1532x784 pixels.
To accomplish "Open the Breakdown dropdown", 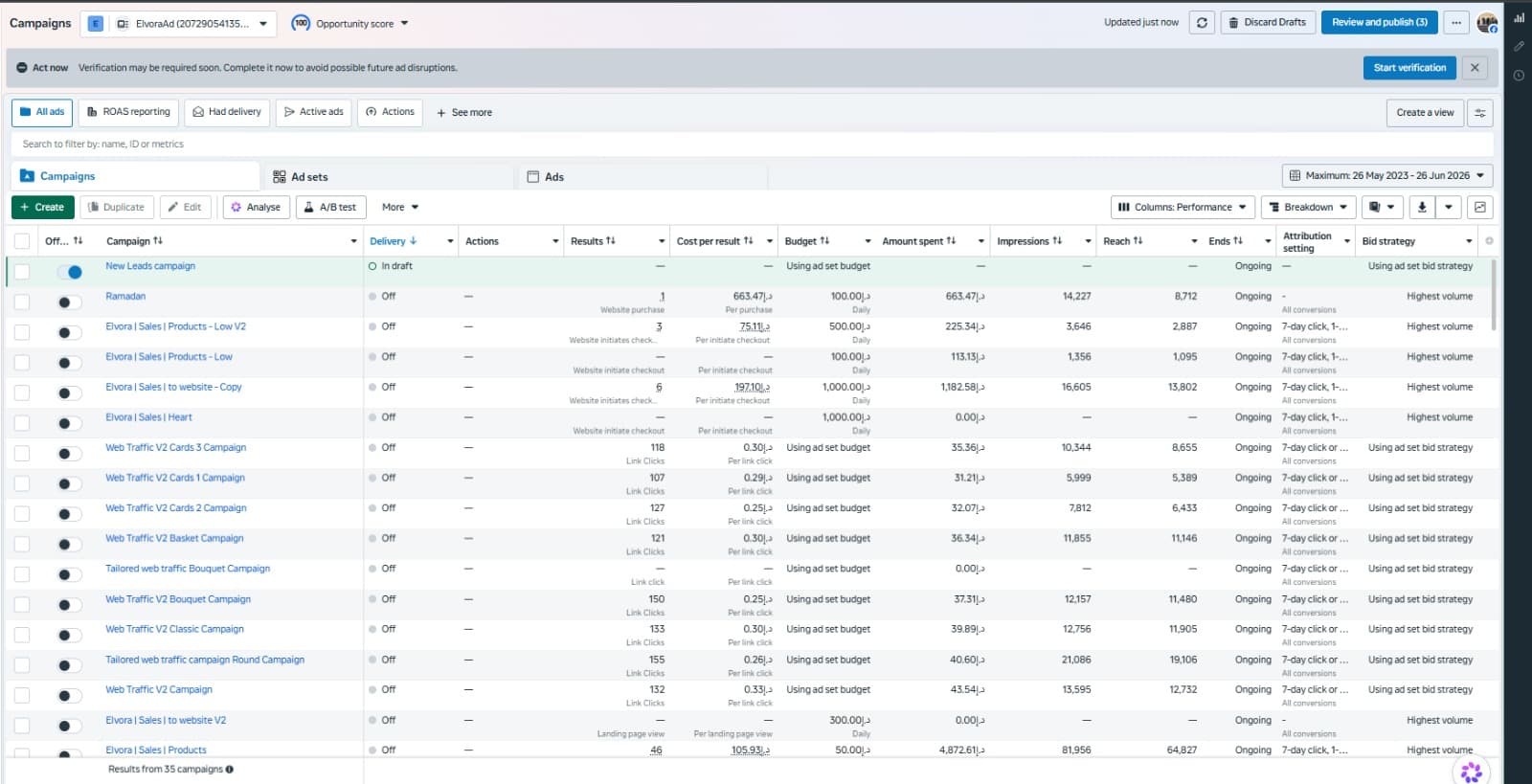I will 1308,207.
